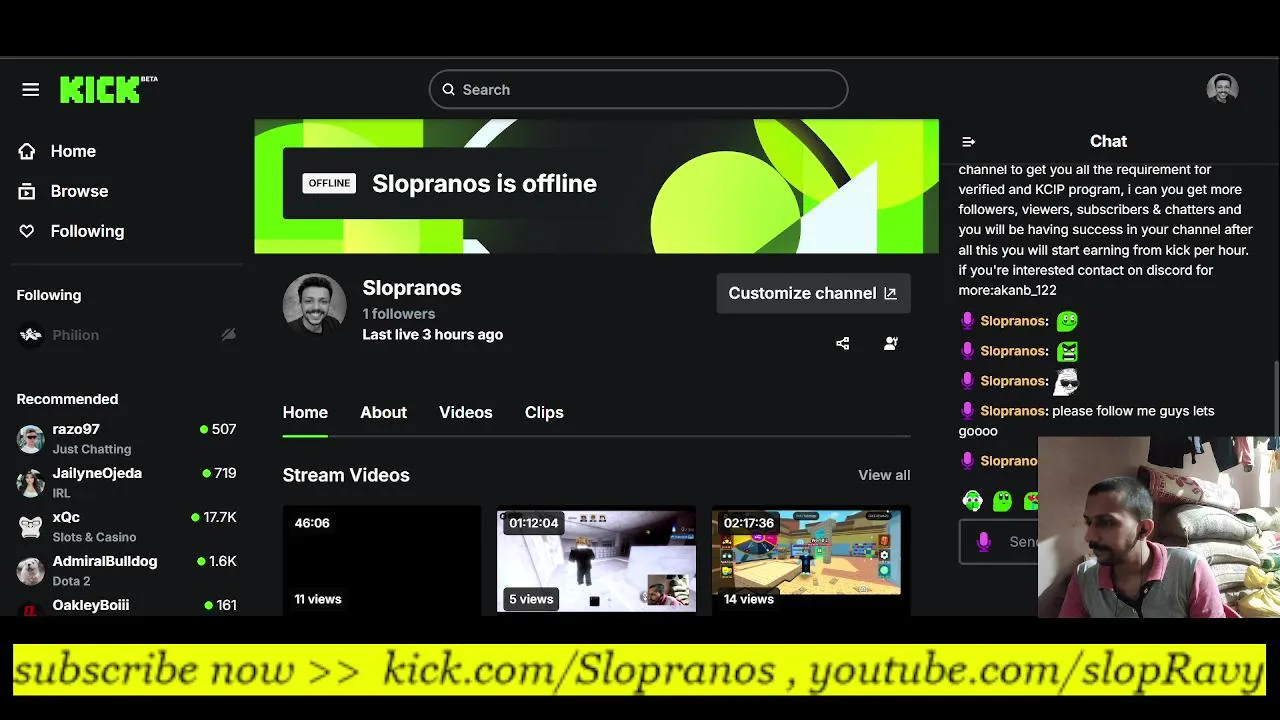Open the 01:12:04 stream video thumbnail
The height and width of the screenshot is (720, 1280).
596,561
